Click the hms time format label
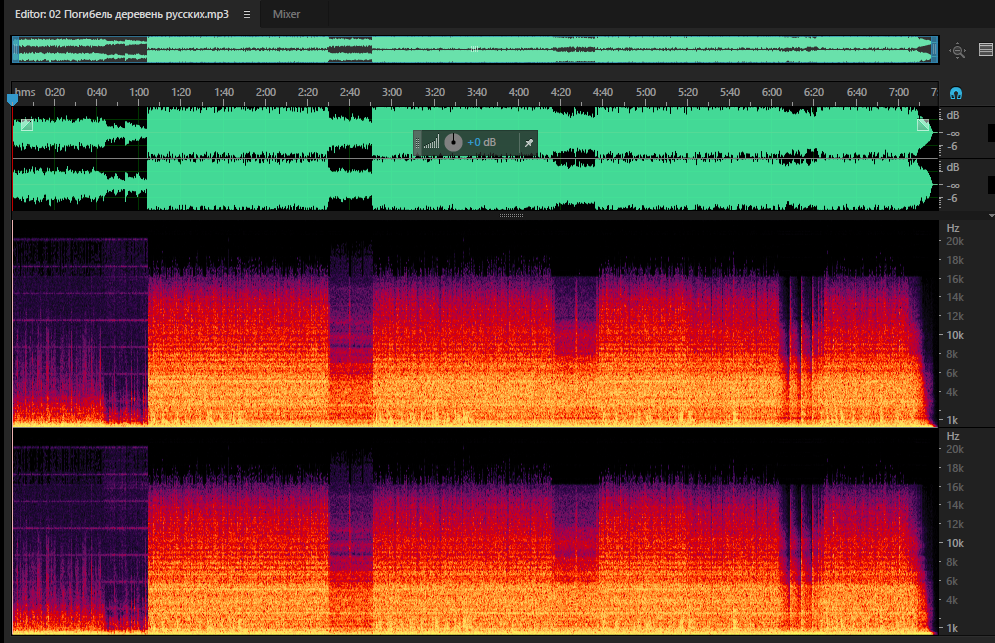This screenshot has height=643, width=995. (25, 92)
